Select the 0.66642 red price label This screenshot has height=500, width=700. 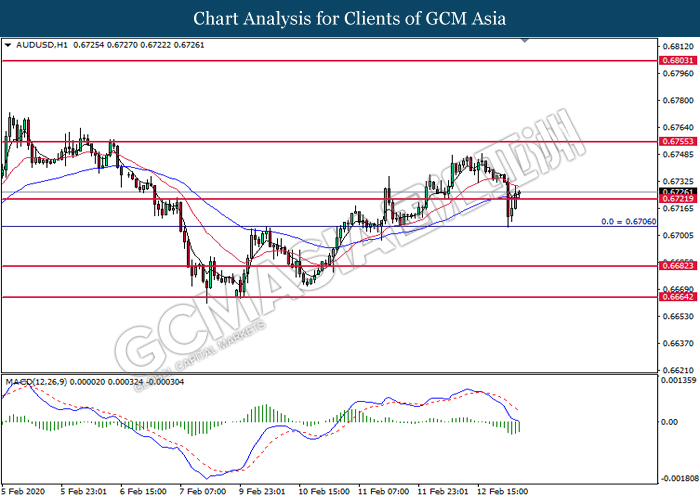pyautogui.click(x=678, y=297)
